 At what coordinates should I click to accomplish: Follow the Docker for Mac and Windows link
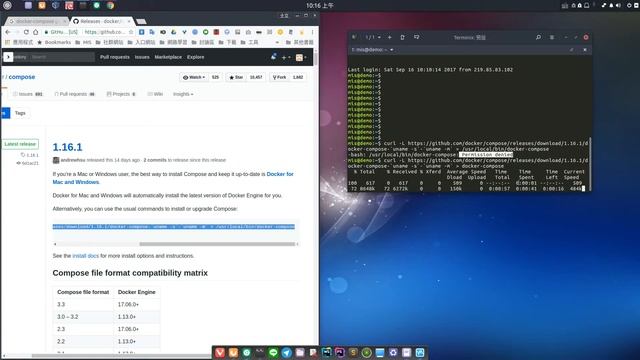point(173,178)
